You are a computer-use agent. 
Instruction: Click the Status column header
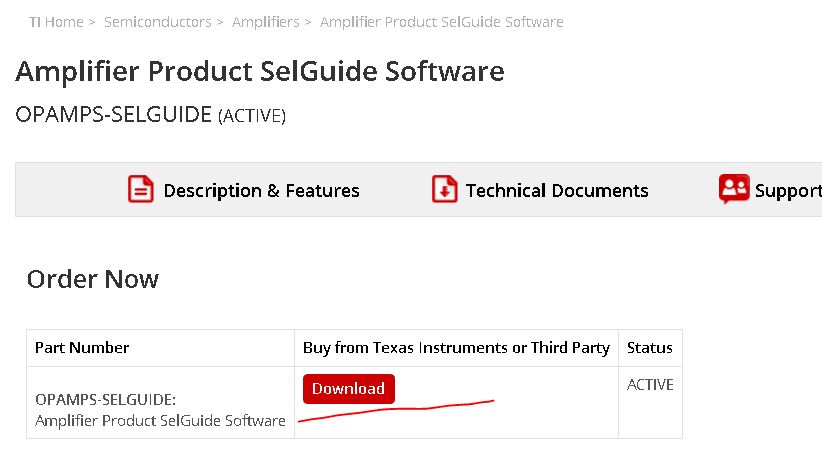(x=649, y=347)
